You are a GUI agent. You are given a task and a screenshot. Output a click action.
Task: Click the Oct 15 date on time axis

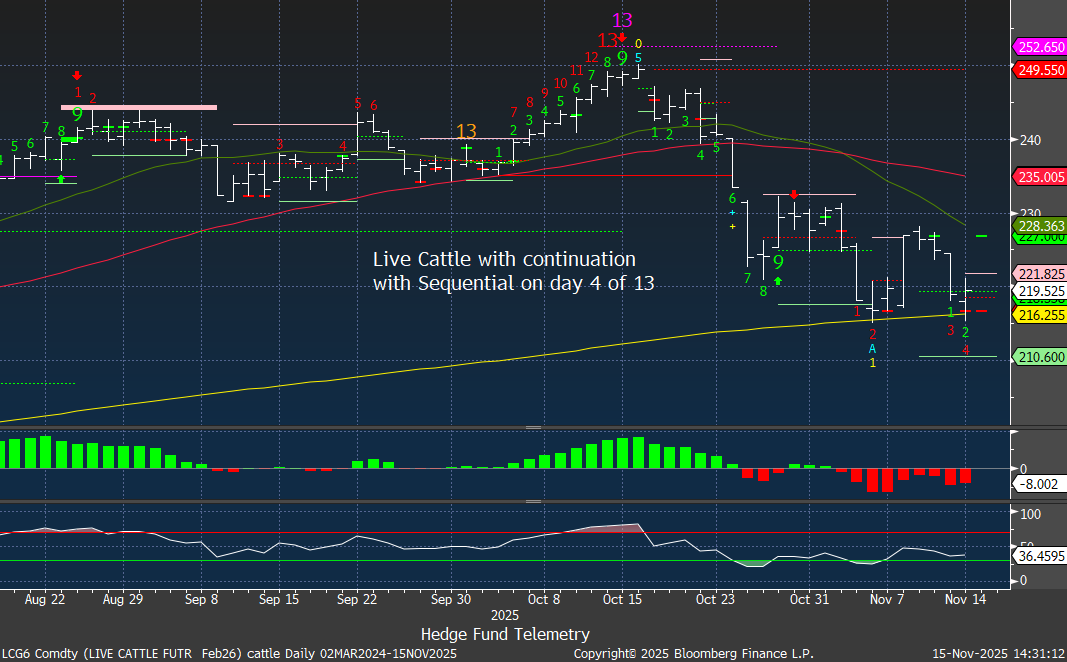(622, 599)
